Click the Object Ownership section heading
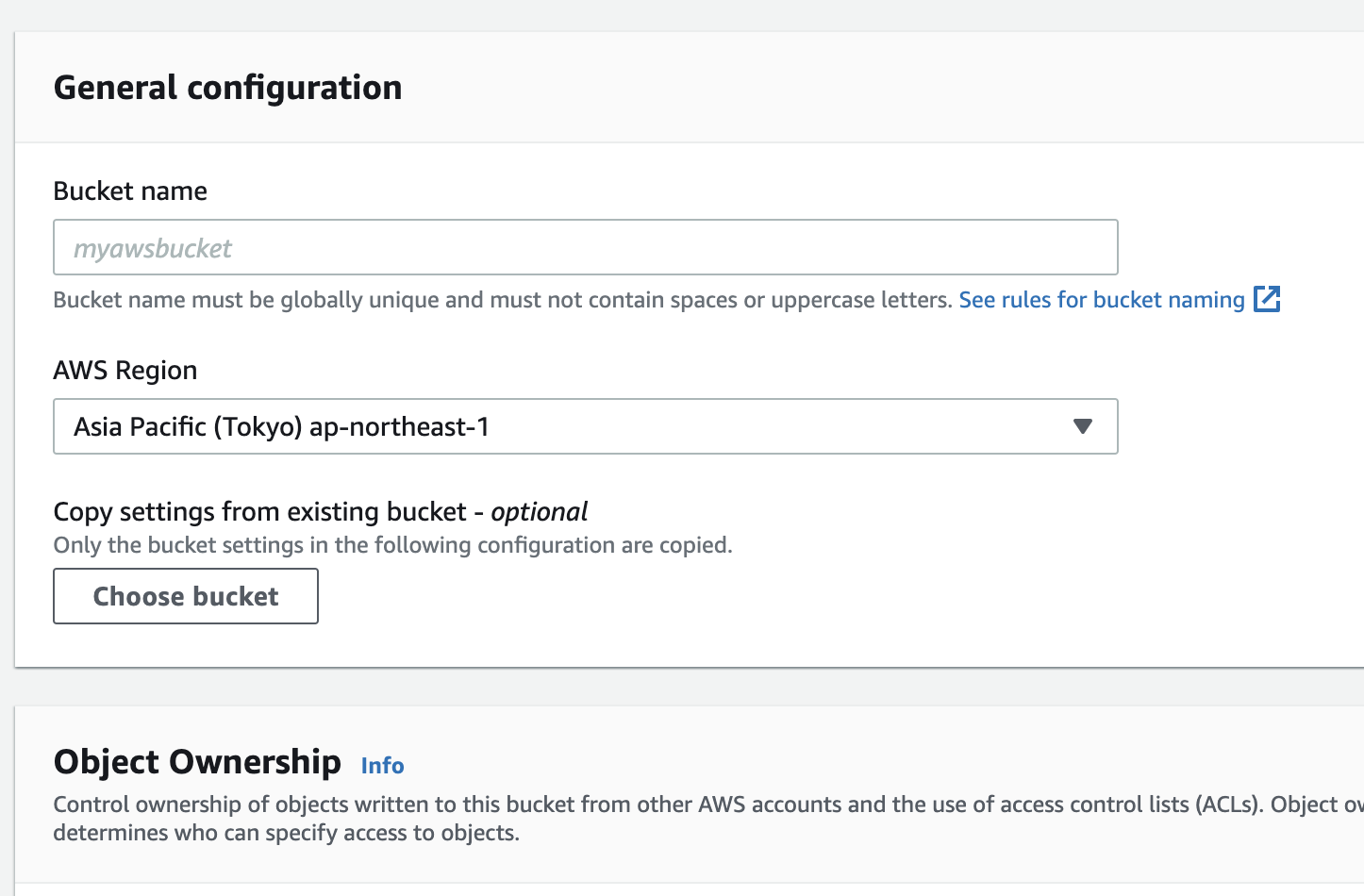The image size is (1364, 896). 197,762
